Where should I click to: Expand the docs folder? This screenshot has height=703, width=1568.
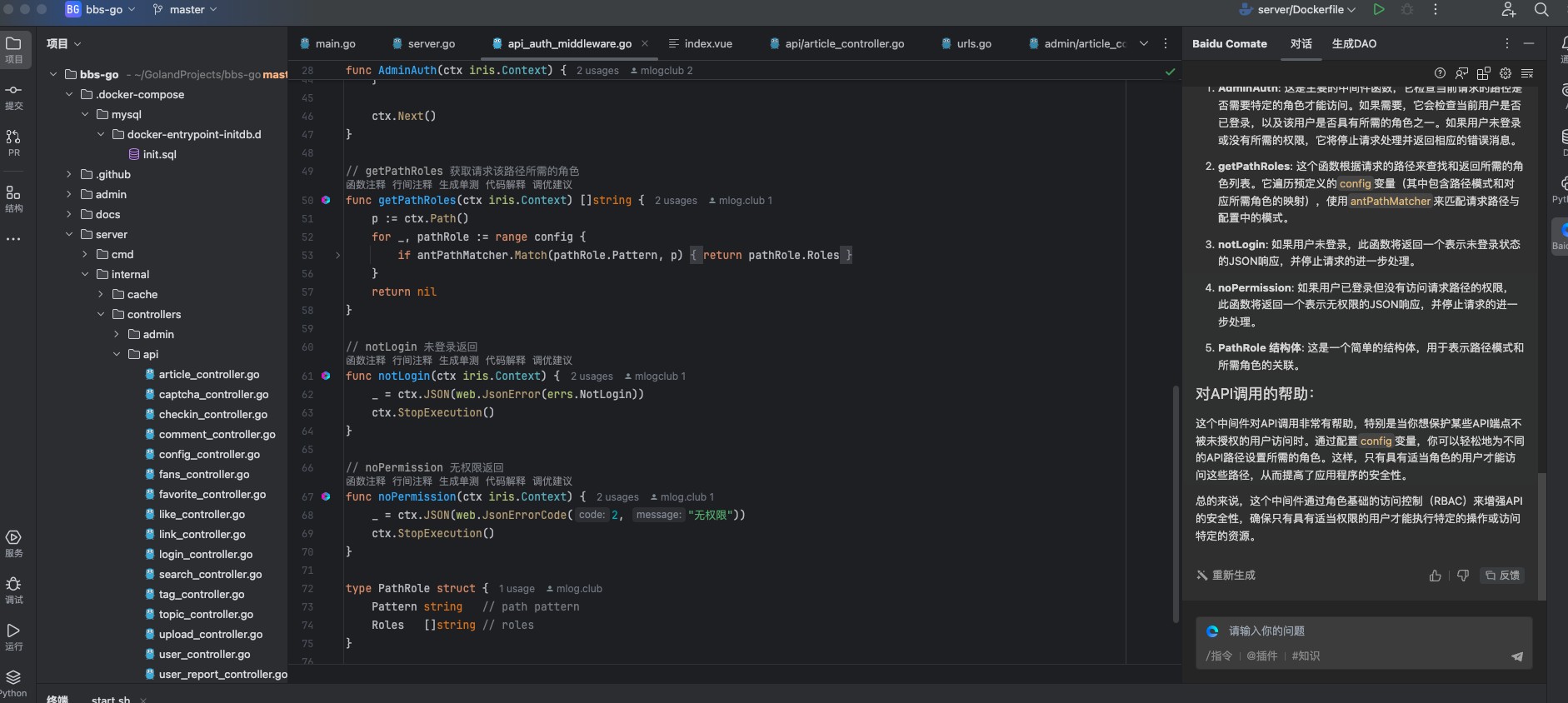point(70,214)
